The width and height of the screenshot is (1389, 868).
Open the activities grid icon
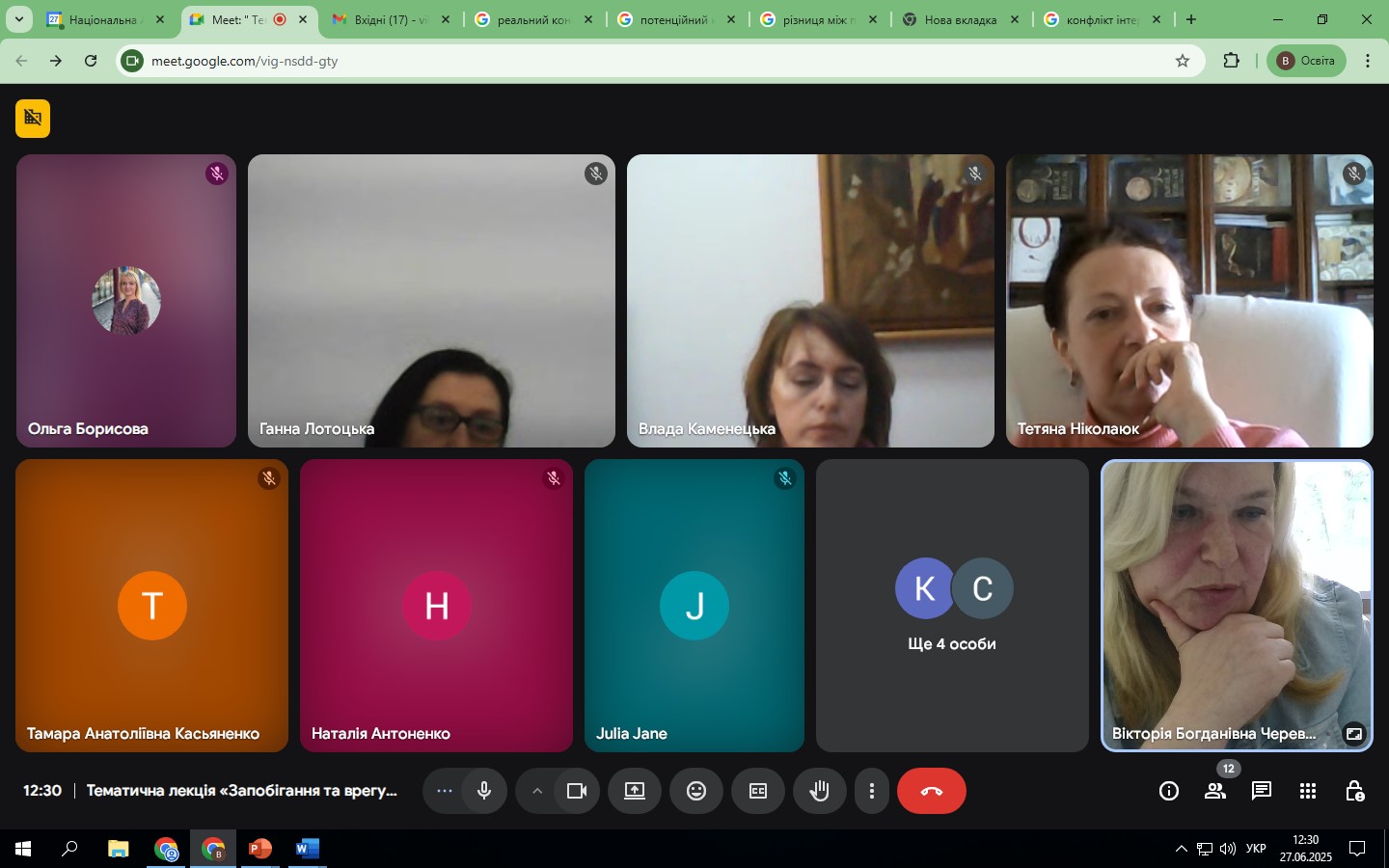[x=1307, y=791]
